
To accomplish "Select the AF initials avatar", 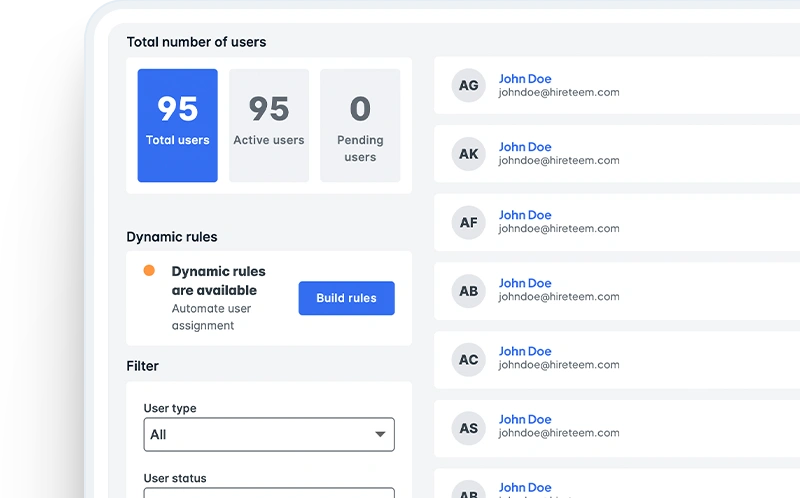I will [468, 223].
